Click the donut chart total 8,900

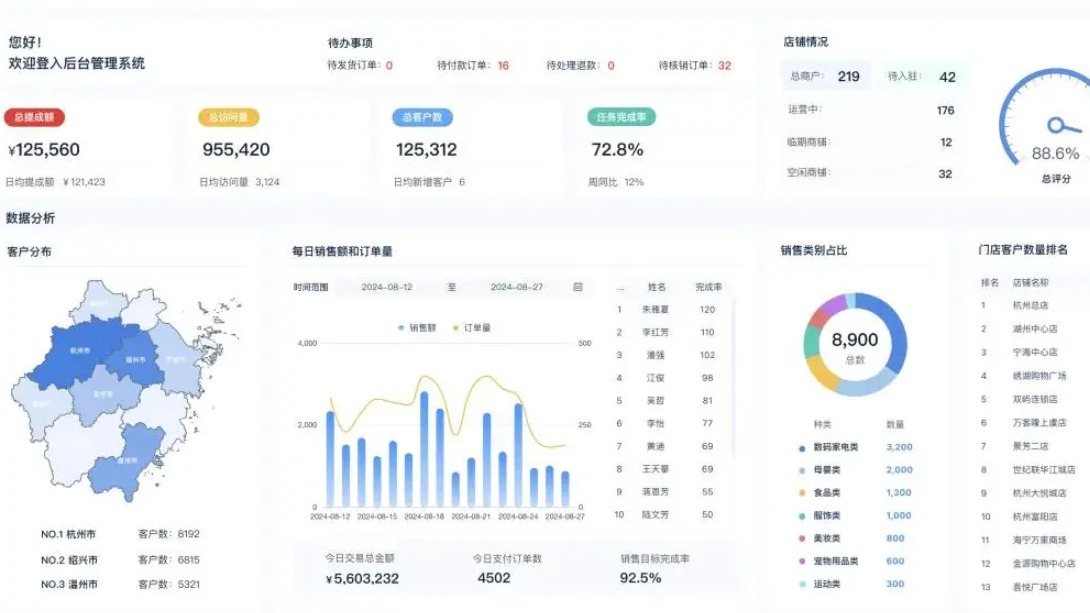pyautogui.click(x=854, y=340)
